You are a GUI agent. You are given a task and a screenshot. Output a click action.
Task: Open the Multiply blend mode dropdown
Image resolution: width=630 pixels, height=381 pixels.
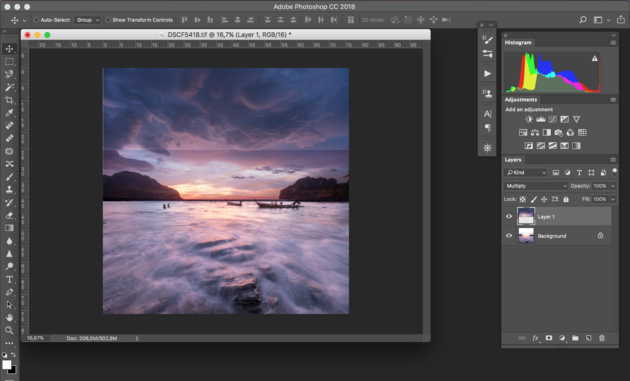click(536, 186)
